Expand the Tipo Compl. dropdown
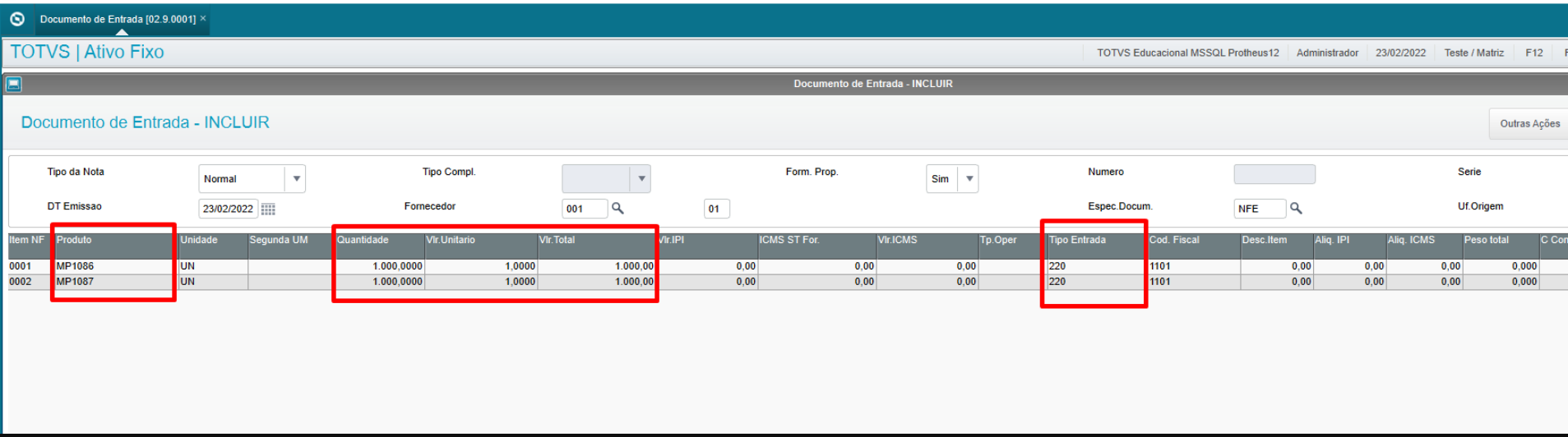 [x=641, y=179]
